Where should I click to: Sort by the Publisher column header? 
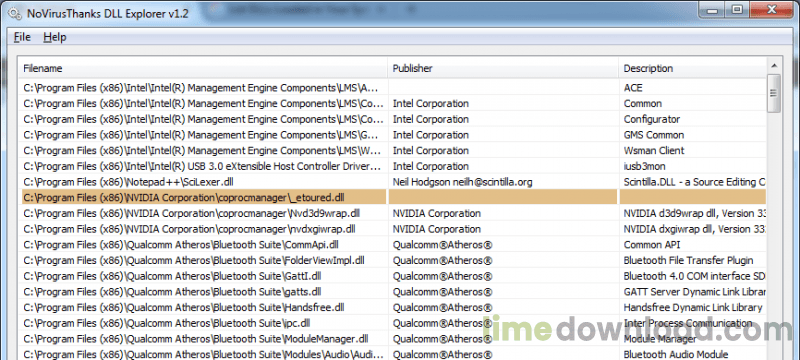pyautogui.click(x=503, y=68)
